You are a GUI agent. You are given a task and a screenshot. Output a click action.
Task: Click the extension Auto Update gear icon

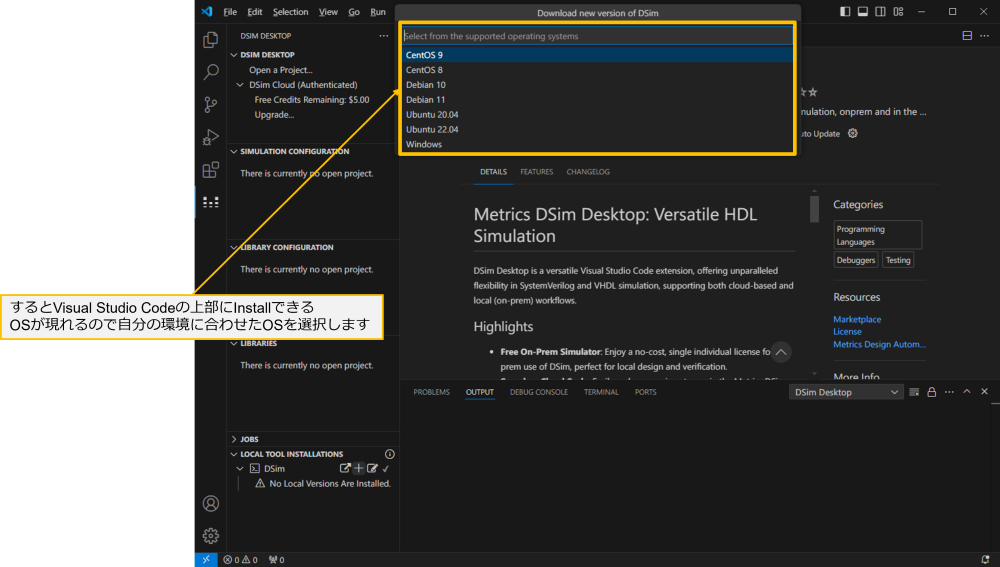tap(853, 133)
